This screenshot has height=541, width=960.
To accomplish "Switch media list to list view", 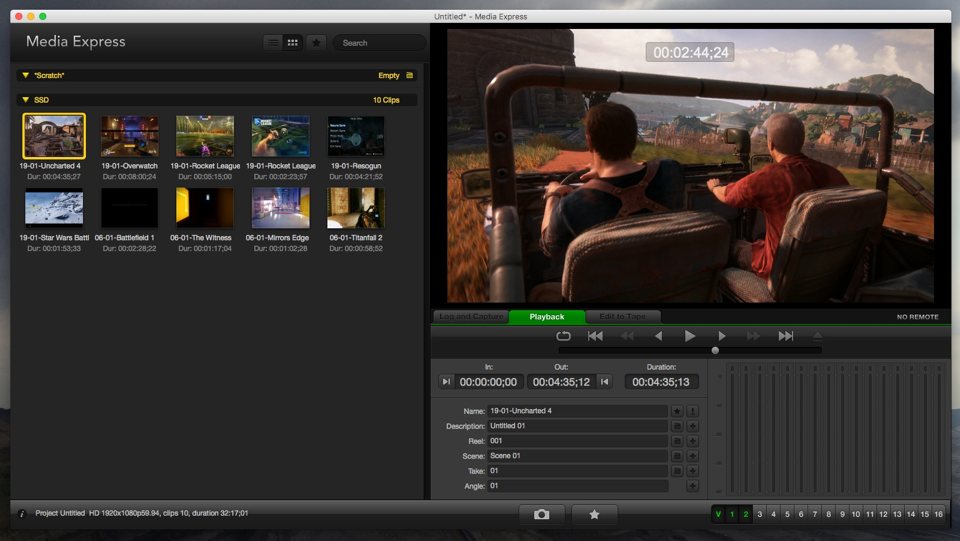I will click(273, 43).
